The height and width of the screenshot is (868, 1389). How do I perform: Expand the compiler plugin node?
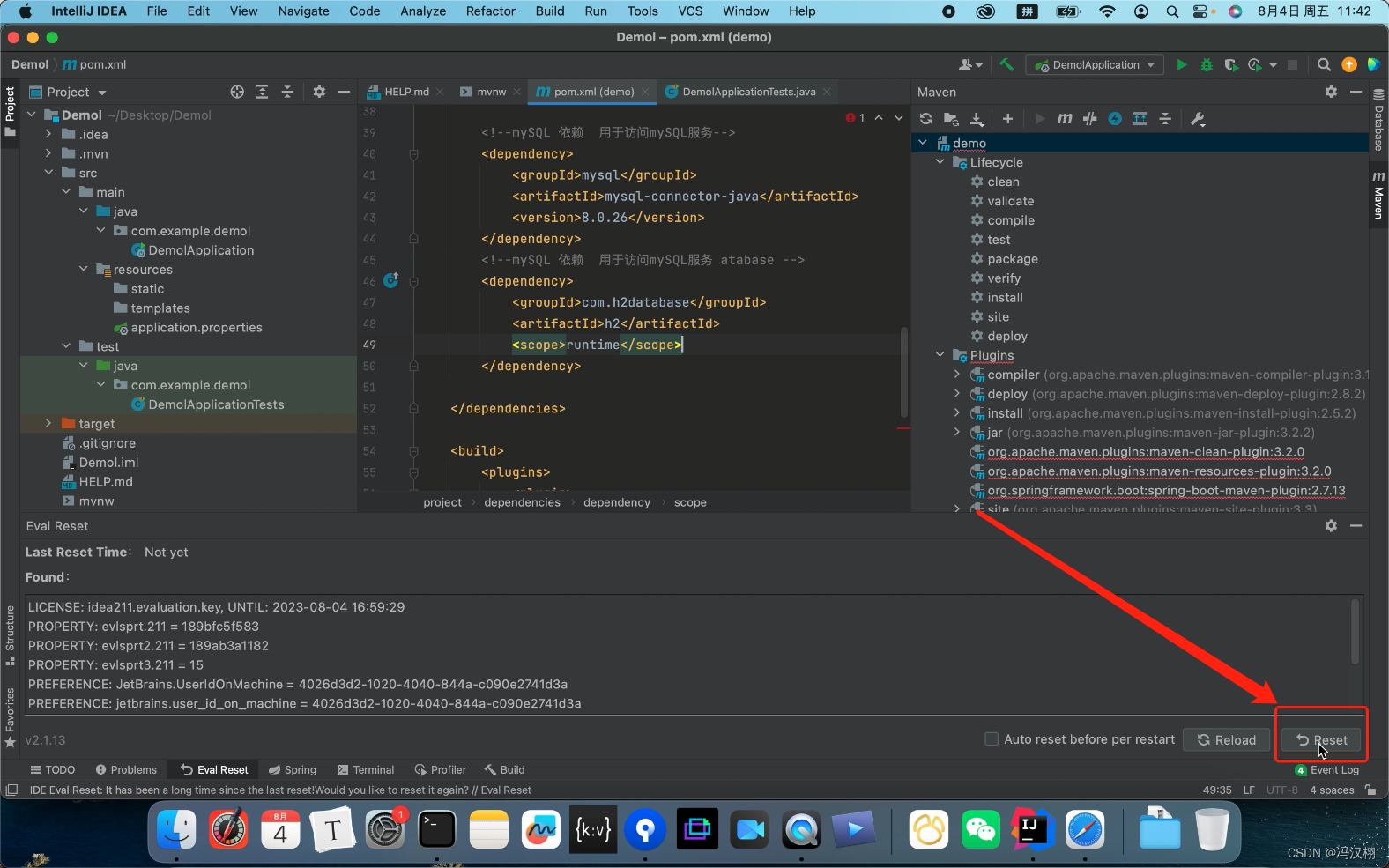pos(957,375)
